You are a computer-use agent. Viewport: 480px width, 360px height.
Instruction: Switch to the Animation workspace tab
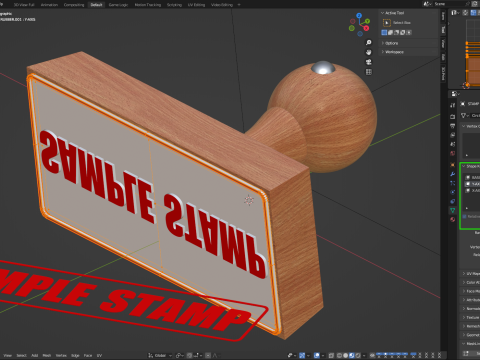click(x=49, y=5)
